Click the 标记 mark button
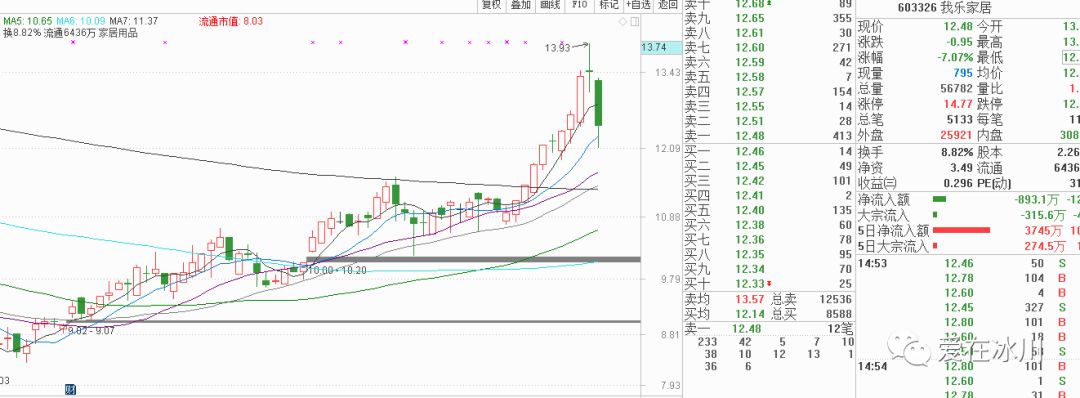This screenshot has width=1080, height=398. coord(609,5)
